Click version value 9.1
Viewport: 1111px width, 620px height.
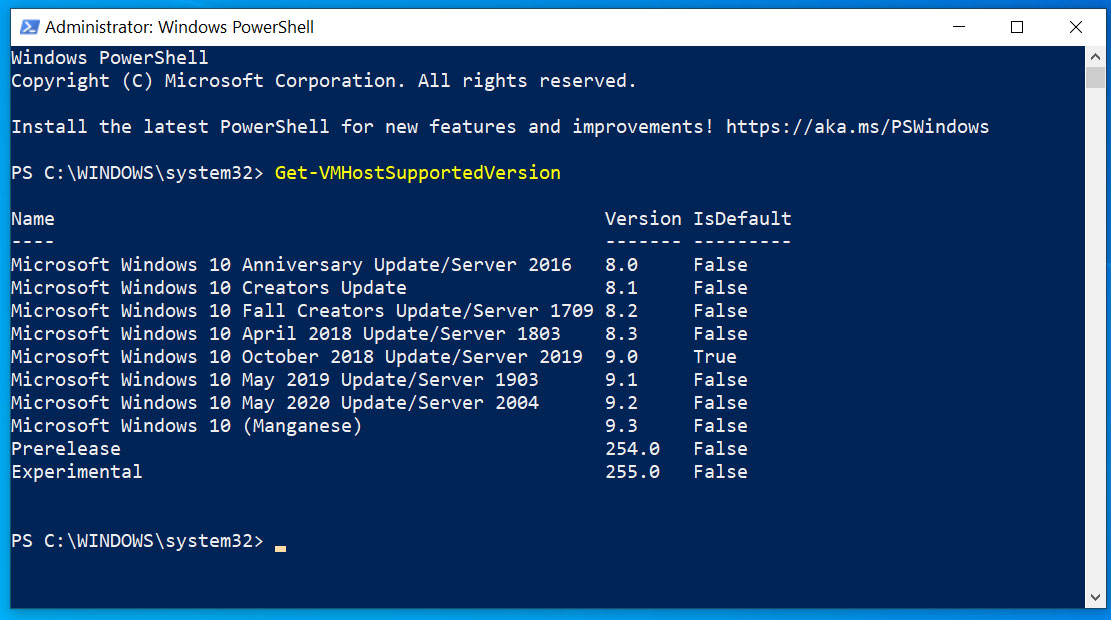621,380
